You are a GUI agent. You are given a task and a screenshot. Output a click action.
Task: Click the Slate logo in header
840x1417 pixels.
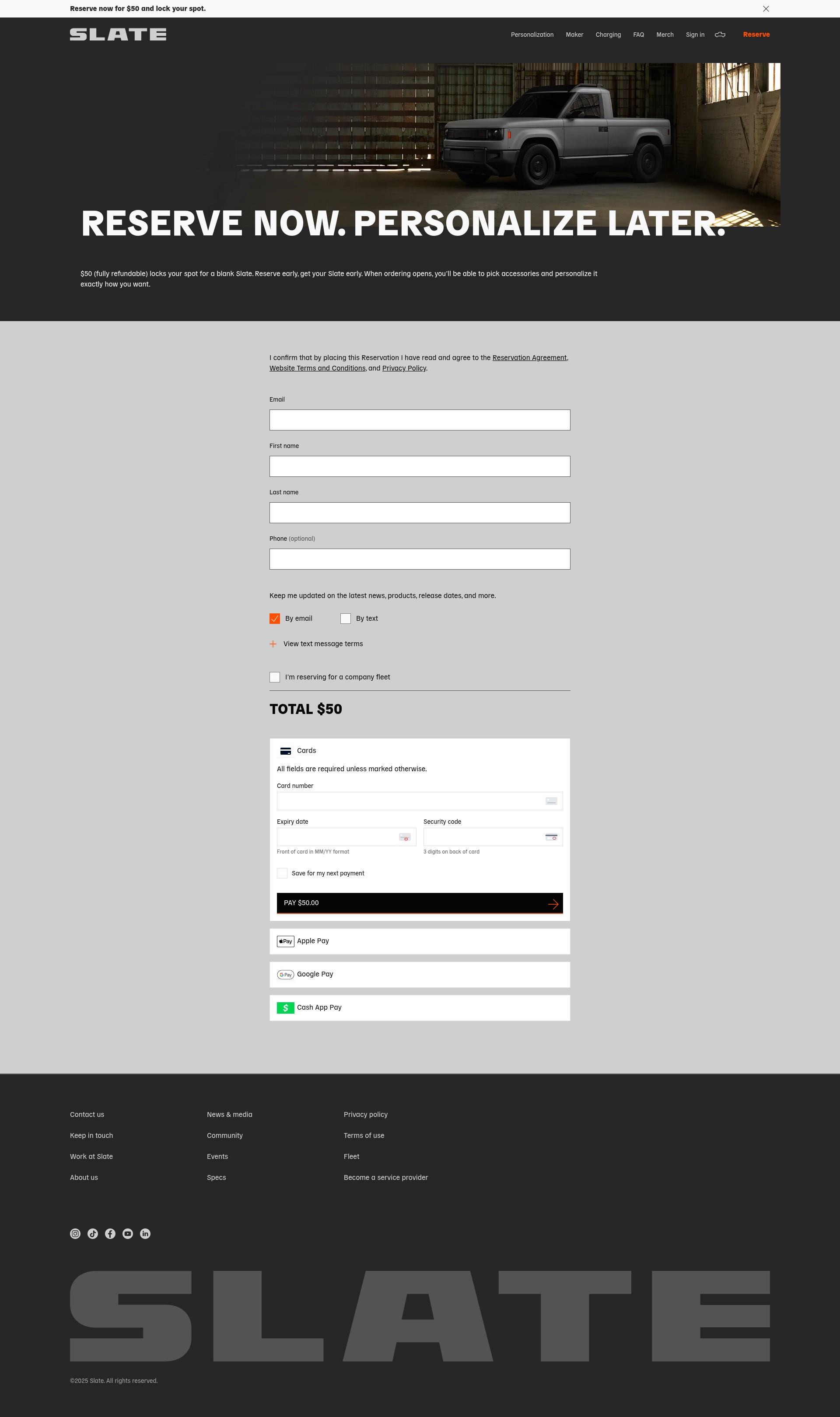click(118, 35)
